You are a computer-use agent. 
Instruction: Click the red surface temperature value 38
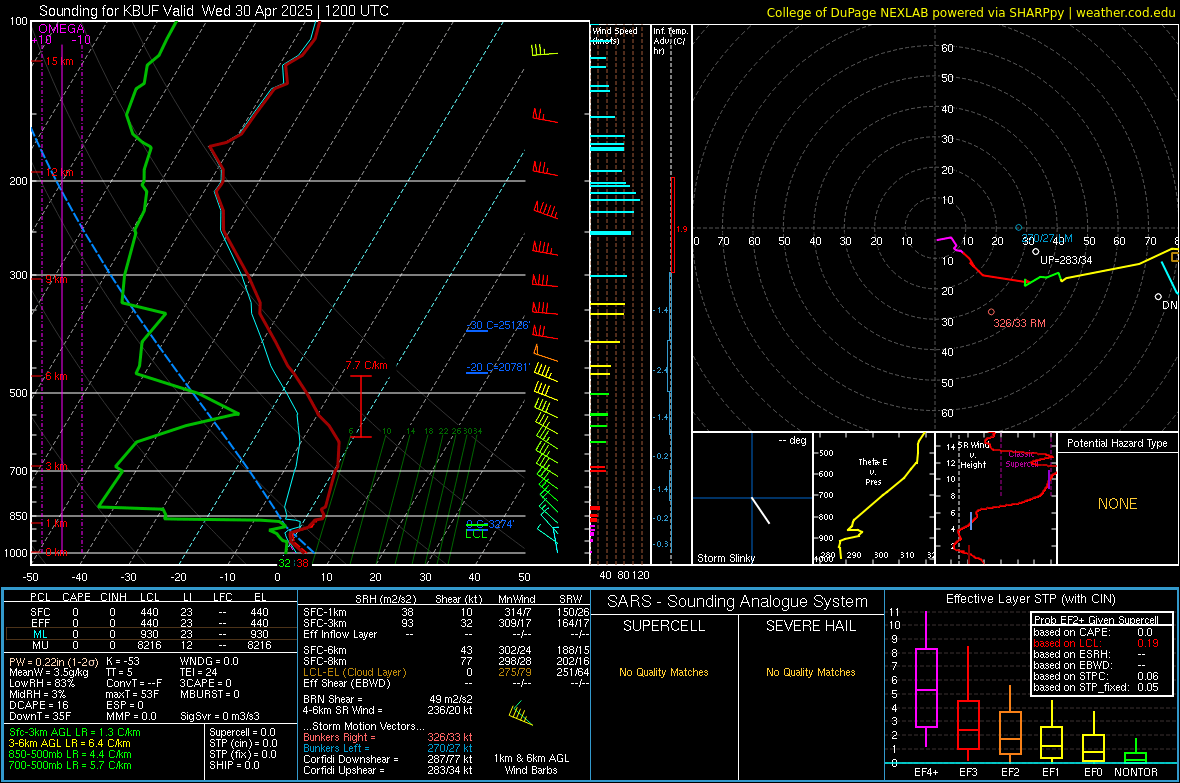(x=302, y=563)
